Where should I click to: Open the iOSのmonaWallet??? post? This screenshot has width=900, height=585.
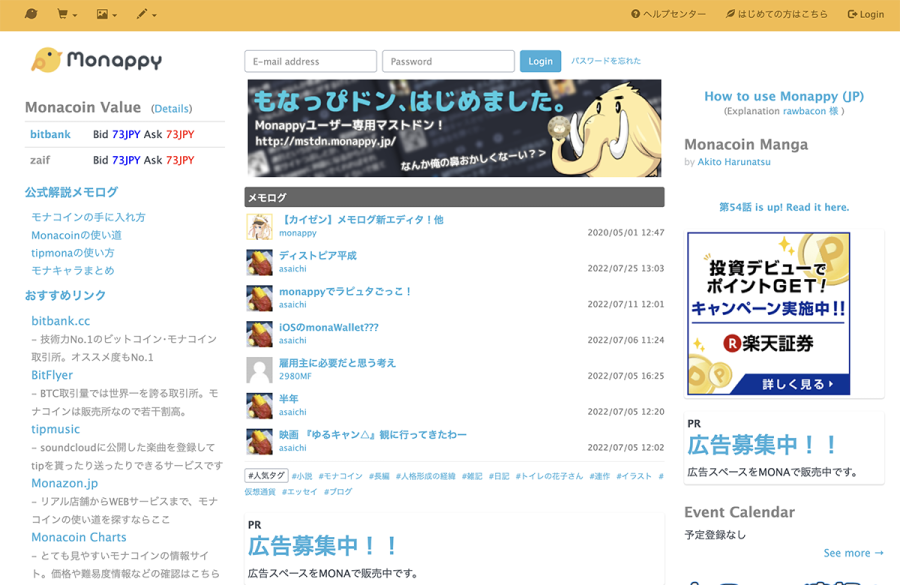pyautogui.click(x=328, y=327)
